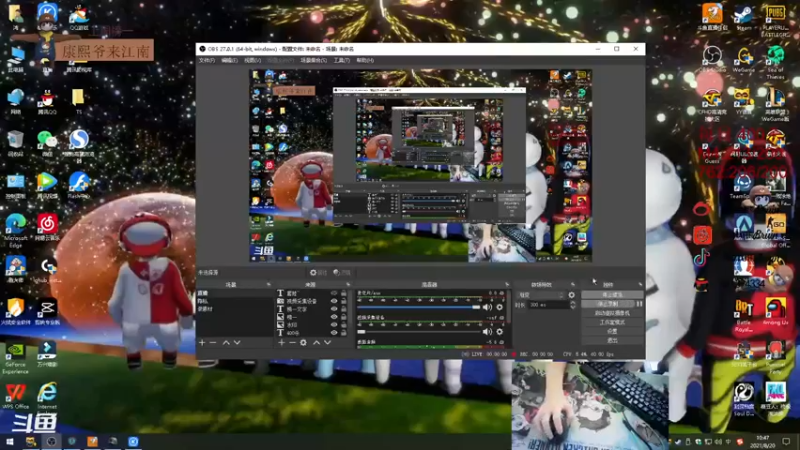Select the first scene in the Scenes list

(235, 293)
